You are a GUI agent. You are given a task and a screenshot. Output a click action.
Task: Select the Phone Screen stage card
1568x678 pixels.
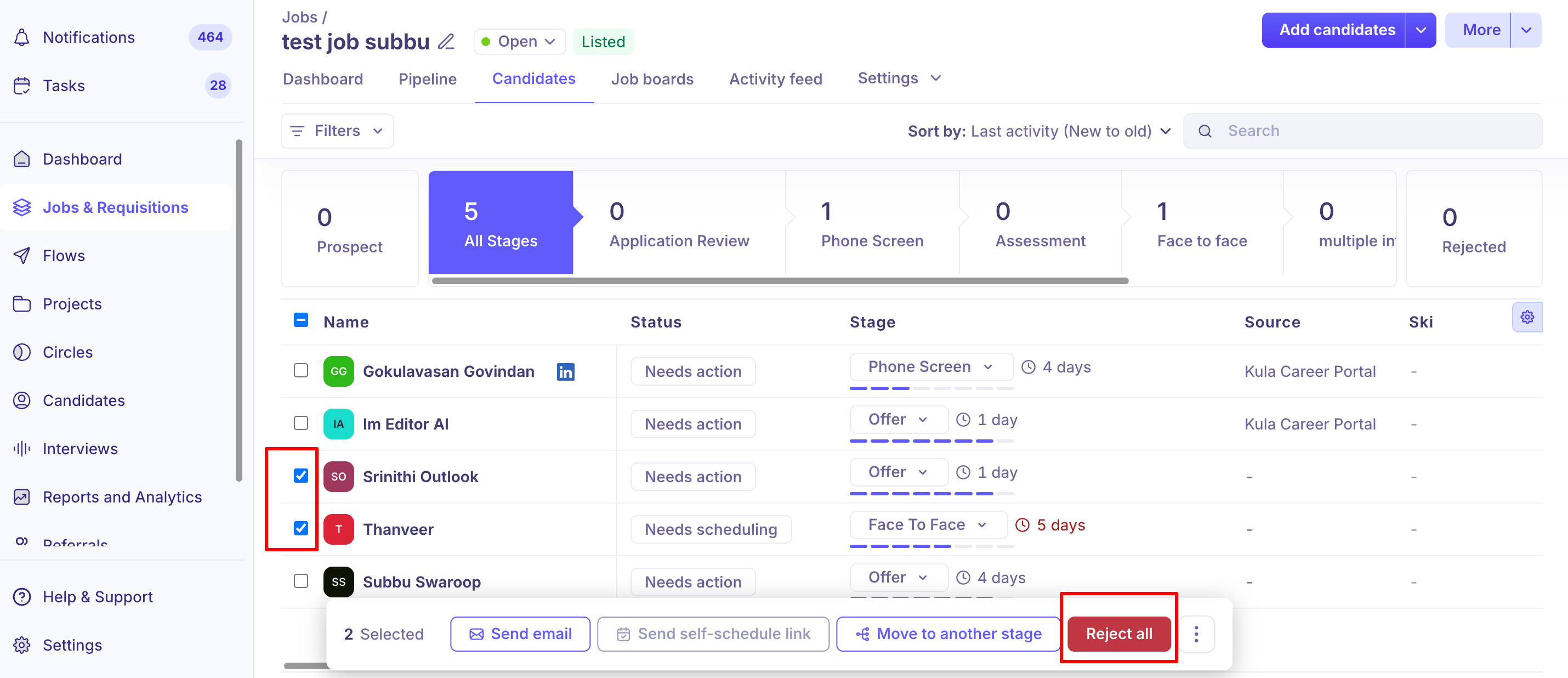click(872, 223)
